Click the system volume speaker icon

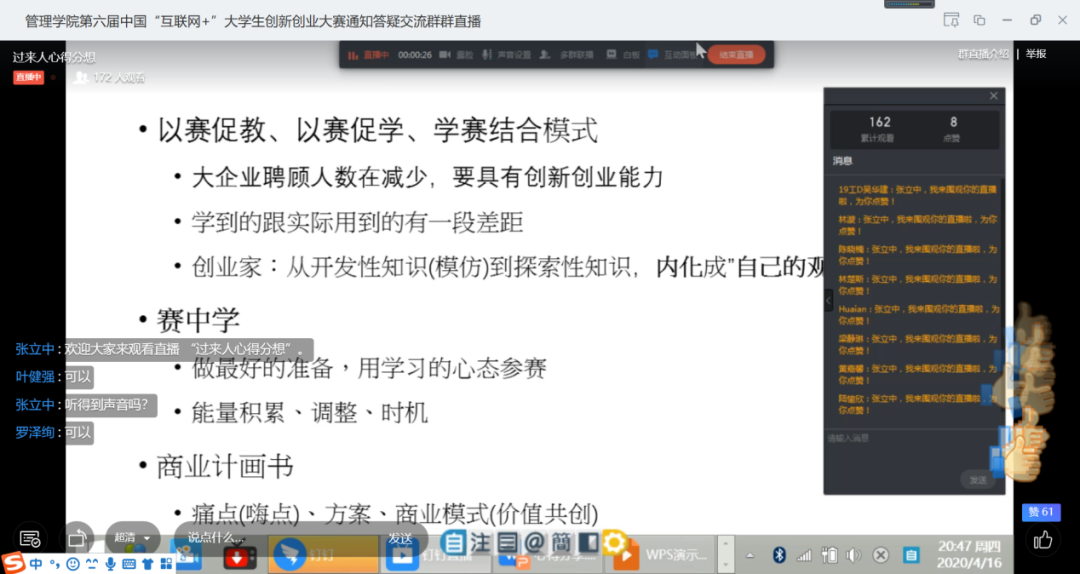tap(853, 554)
